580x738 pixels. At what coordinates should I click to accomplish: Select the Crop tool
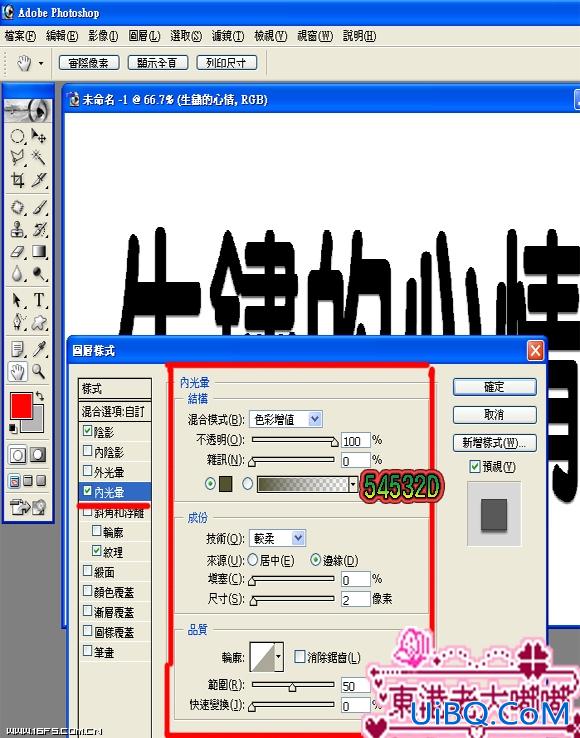pyautogui.click(x=17, y=179)
